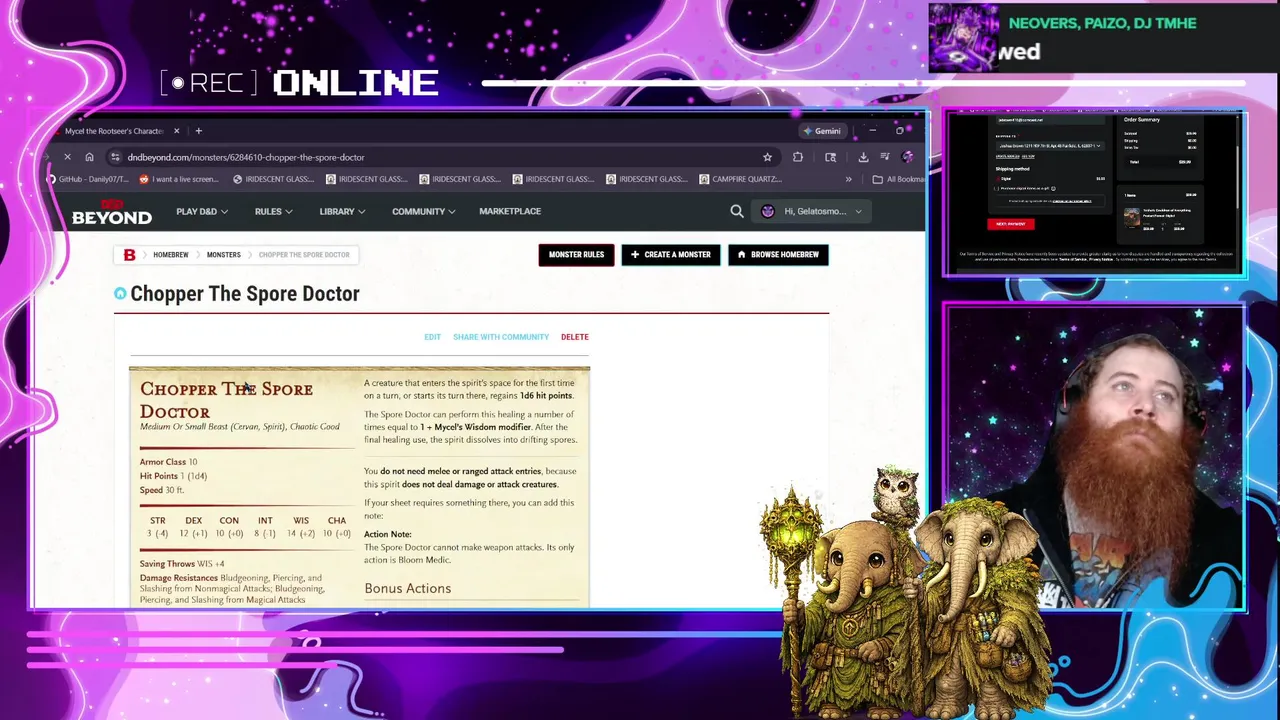This screenshot has width=1280, height=720.
Task: Click 'Chopper The Spore Doctor' page heading
Action: pos(245,293)
